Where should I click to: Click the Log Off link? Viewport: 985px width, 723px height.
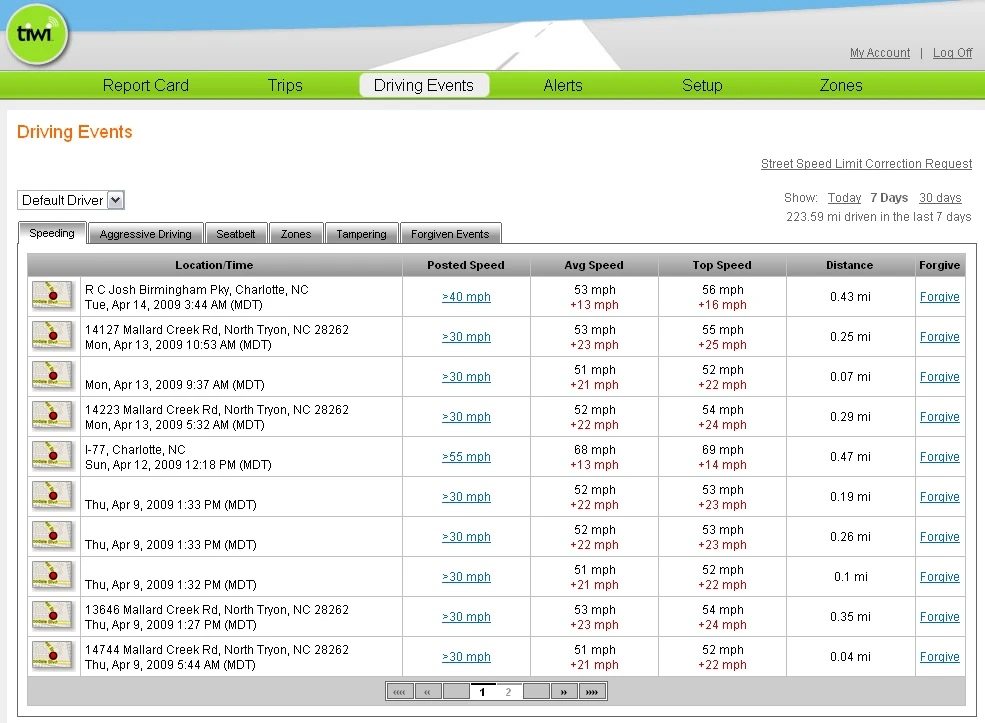(x=952, y=53)
